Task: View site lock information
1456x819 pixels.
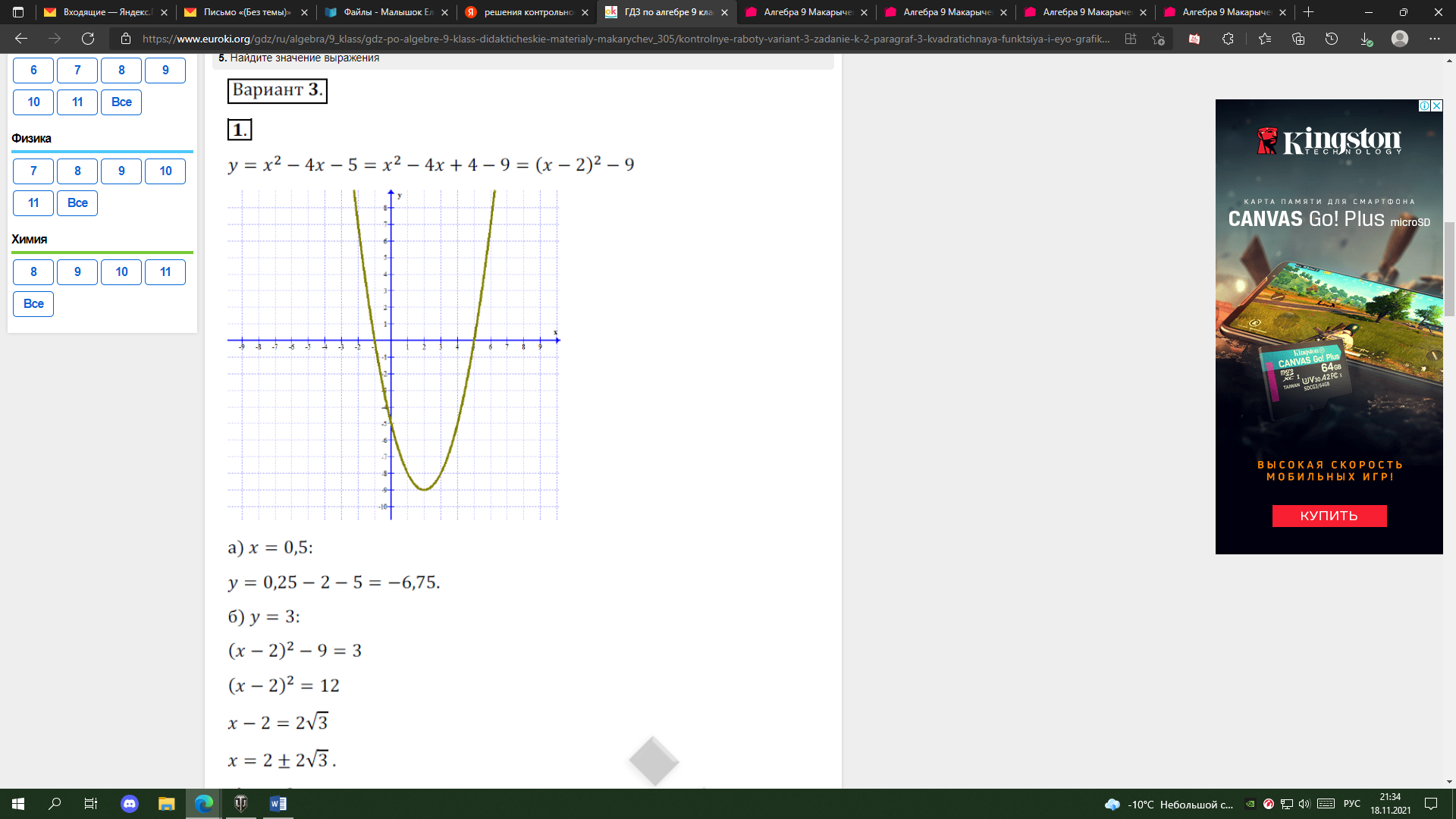Action: (126, 39)
